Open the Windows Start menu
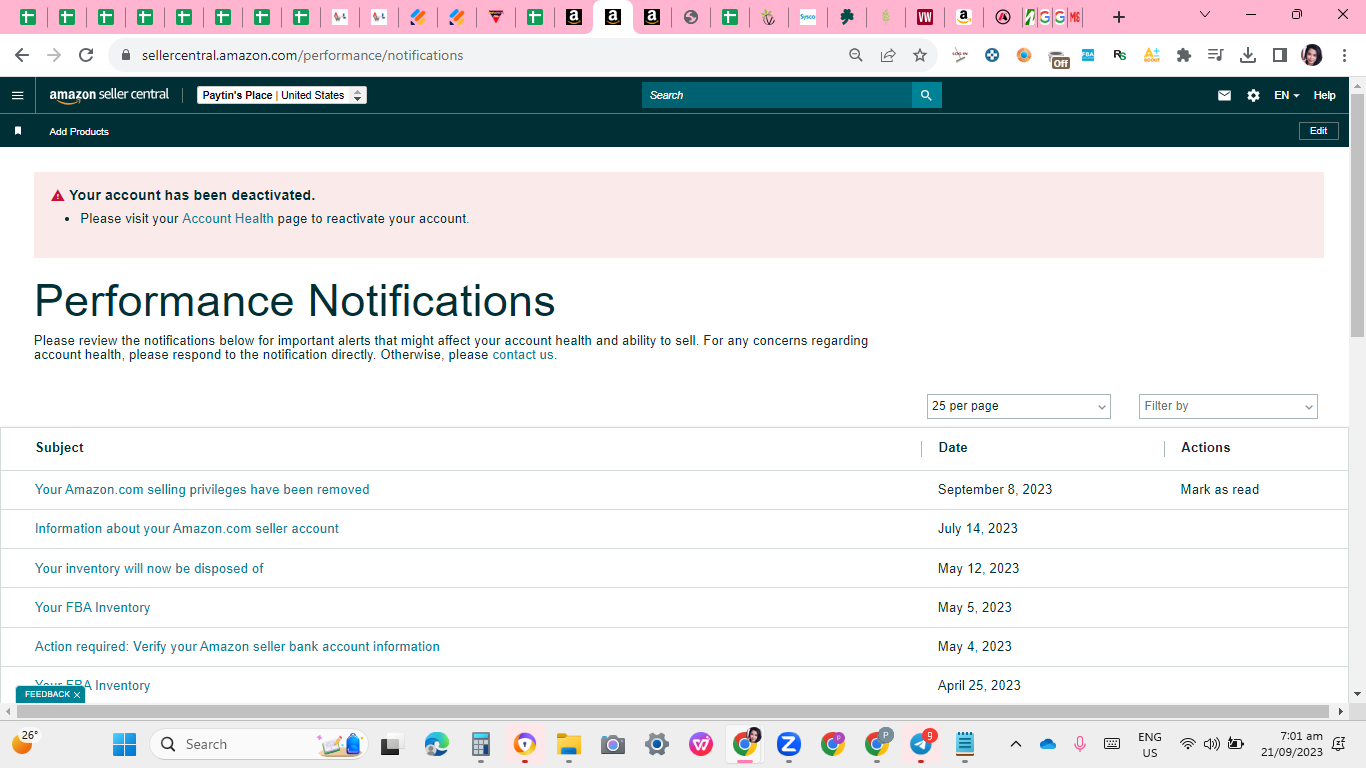The width and height of the screenshot is (1366, 768). (x=125, y=744)
